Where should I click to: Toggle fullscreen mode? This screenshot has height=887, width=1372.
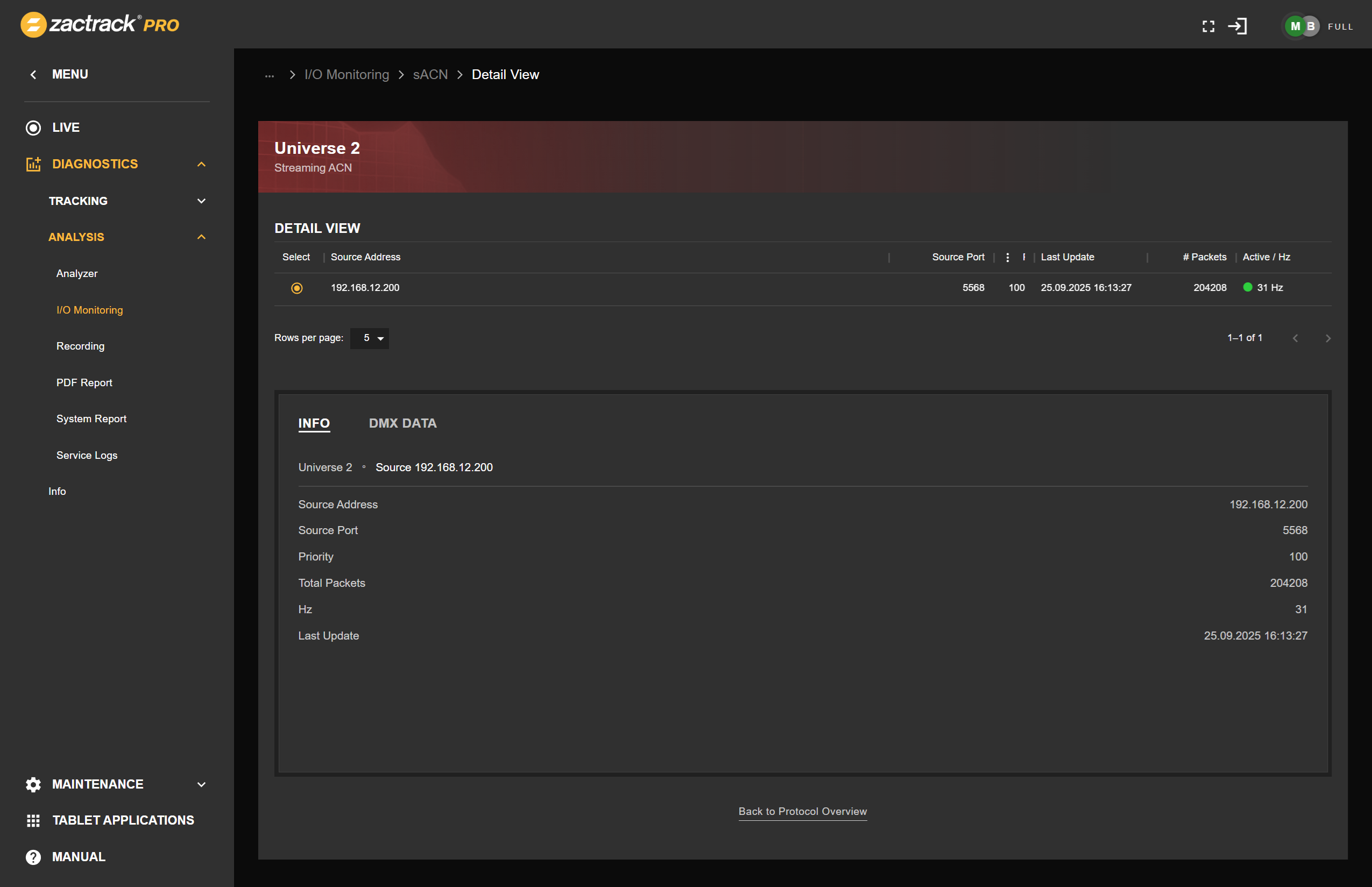click(1209, 26)
